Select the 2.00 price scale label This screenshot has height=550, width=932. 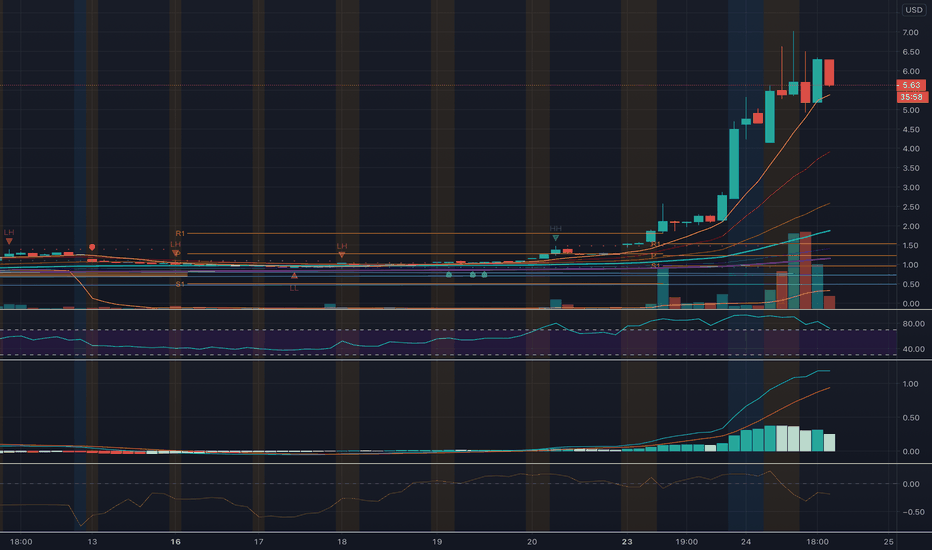[x=911, y=226]
